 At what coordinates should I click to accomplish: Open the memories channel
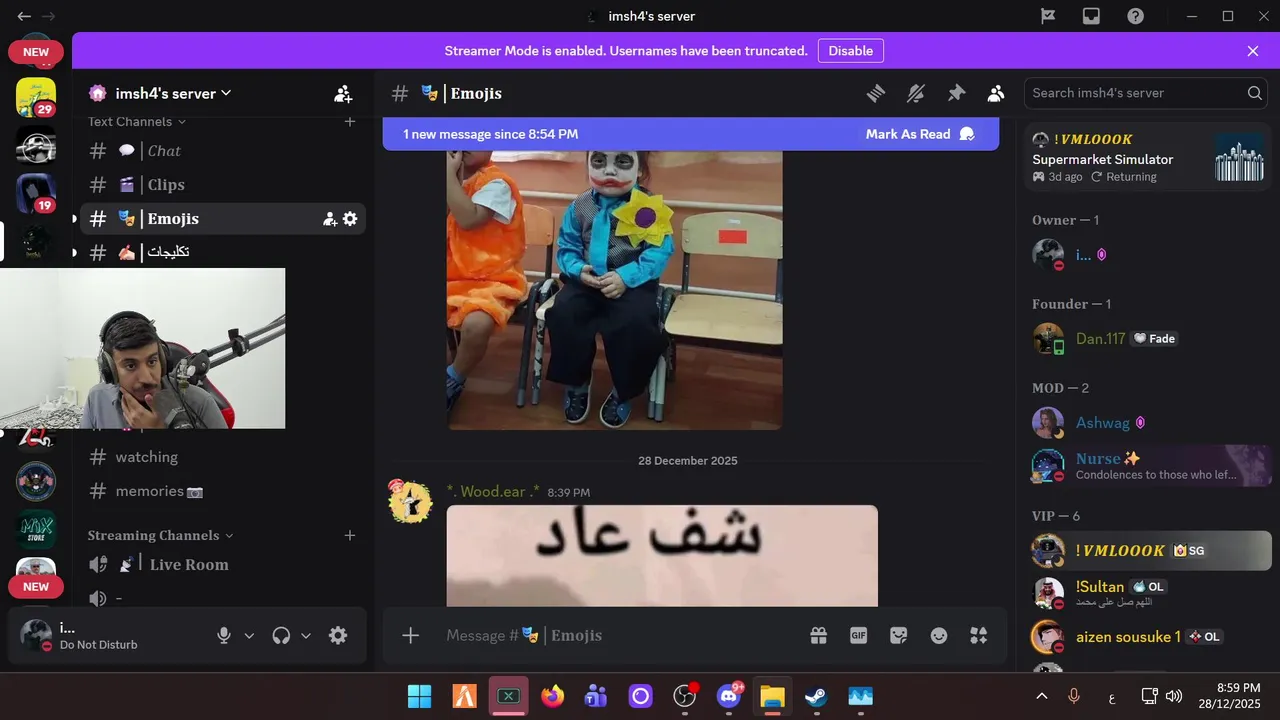223,491
